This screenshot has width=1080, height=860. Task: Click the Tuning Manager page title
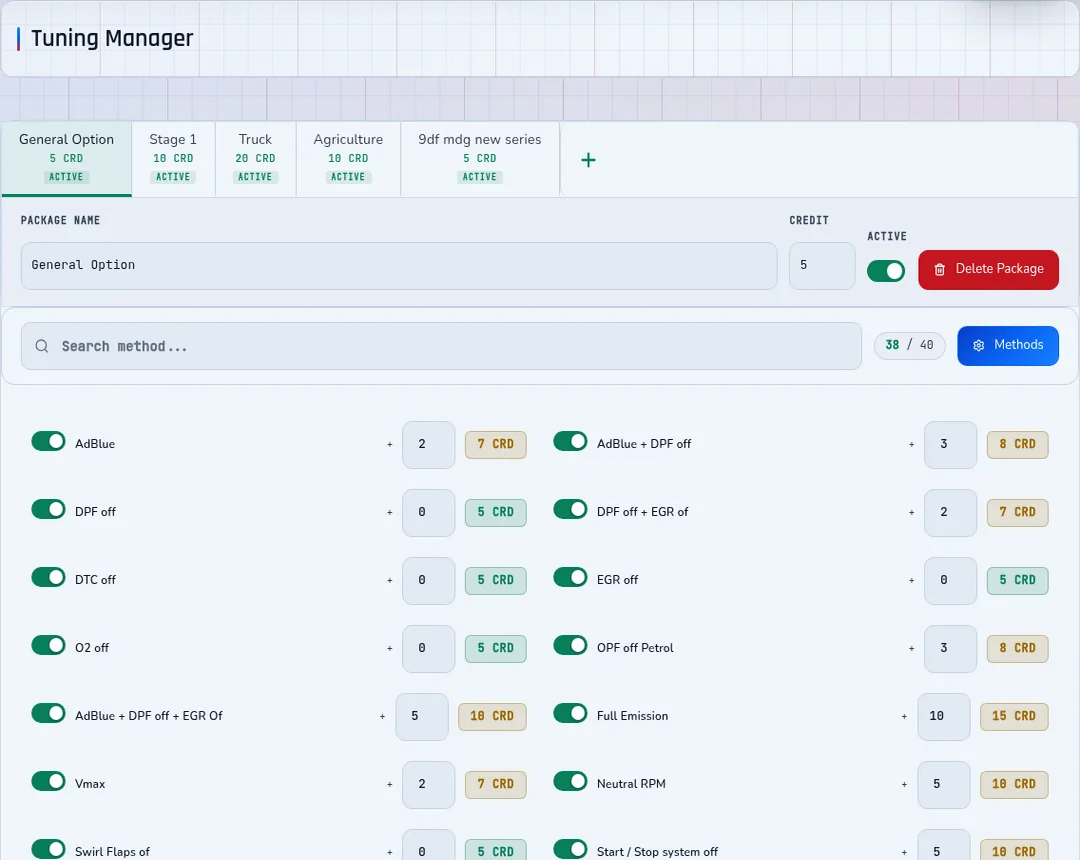(112, 39)
